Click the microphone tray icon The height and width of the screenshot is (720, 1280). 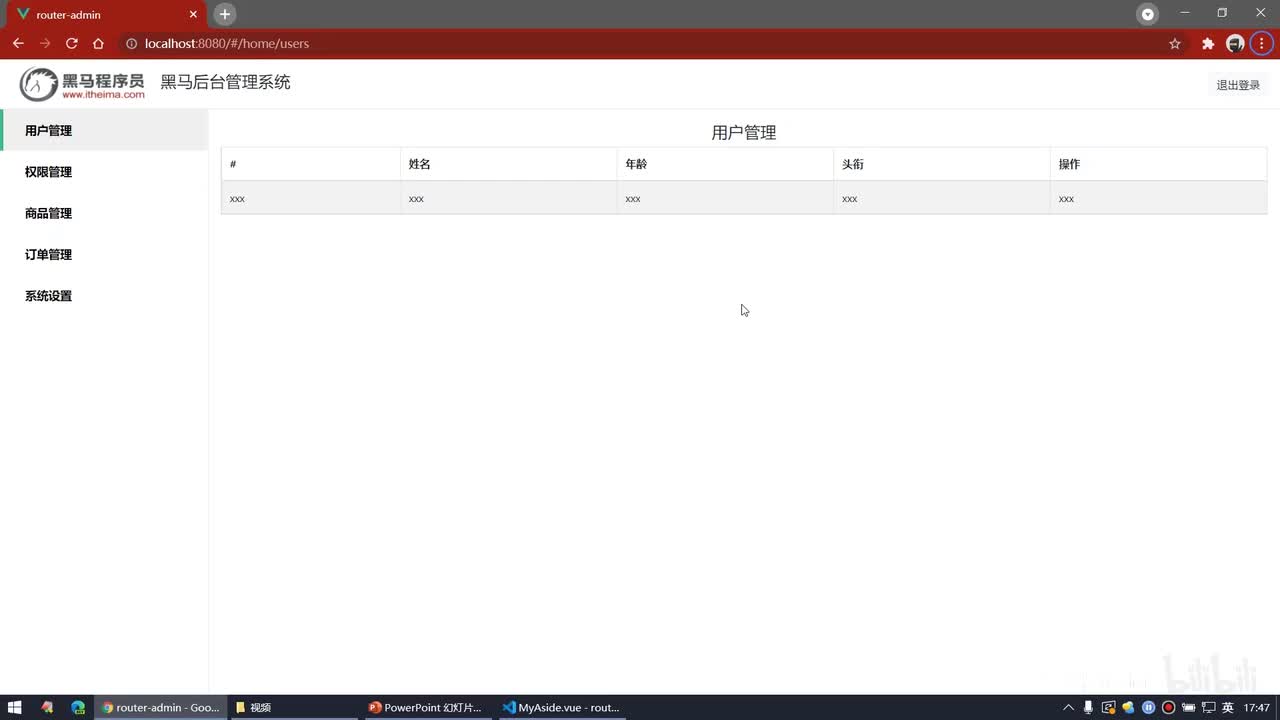click(x=1088, y=707)
